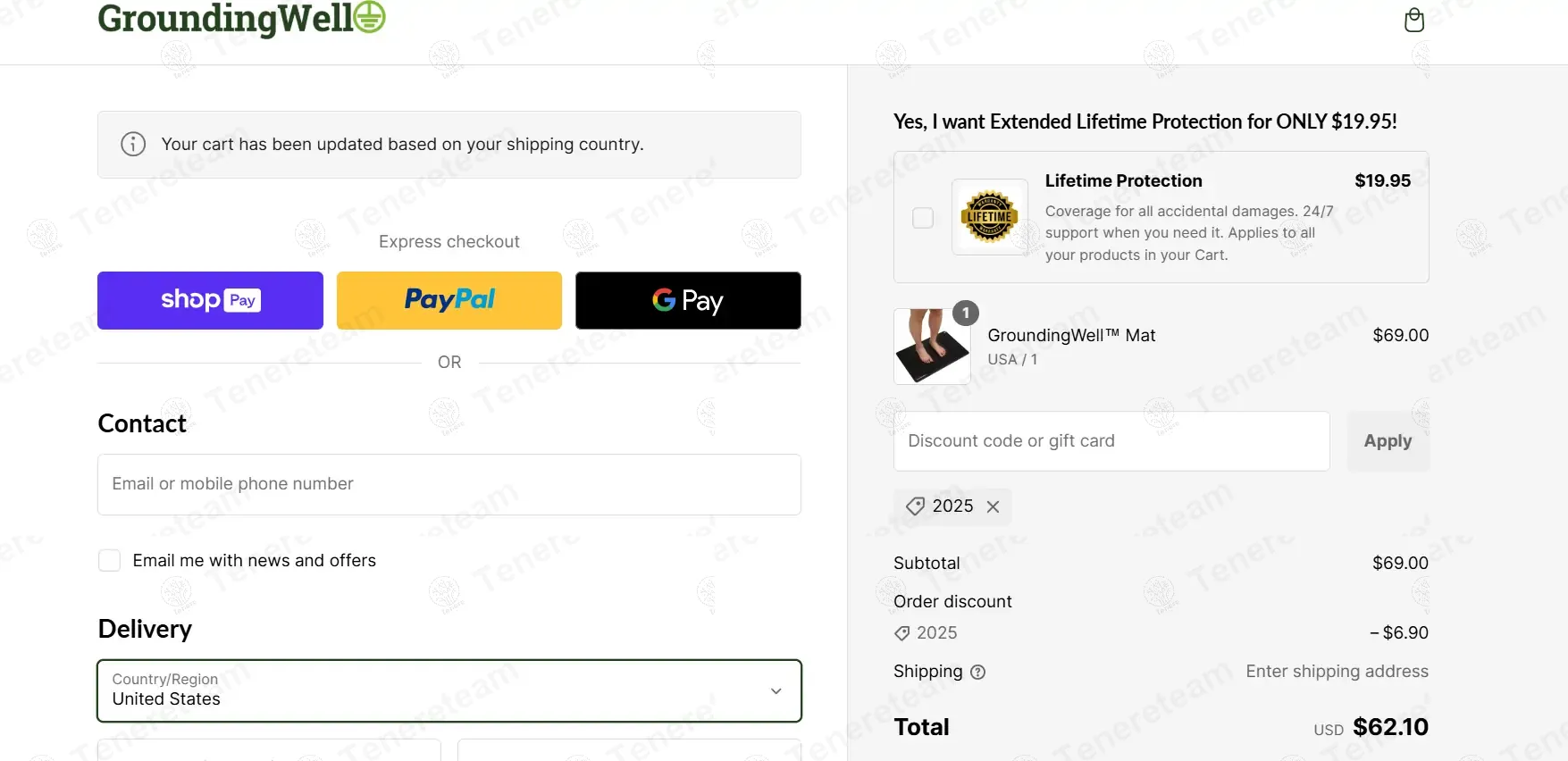Click the GroundingWell Mat product thumbnail
The image size is (1568, 761).
click(931, 347)
